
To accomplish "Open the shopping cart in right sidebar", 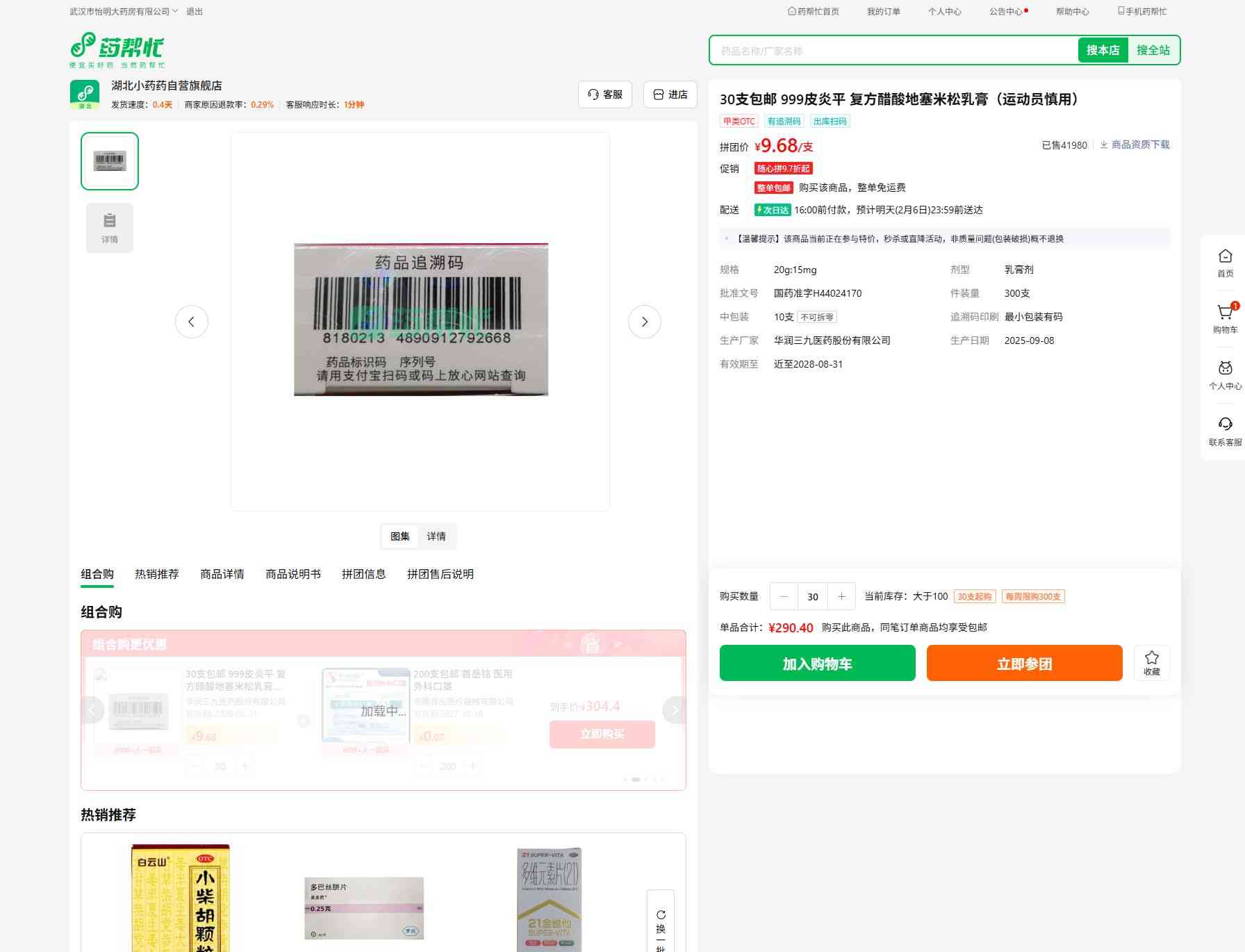I will (1225, 319).
